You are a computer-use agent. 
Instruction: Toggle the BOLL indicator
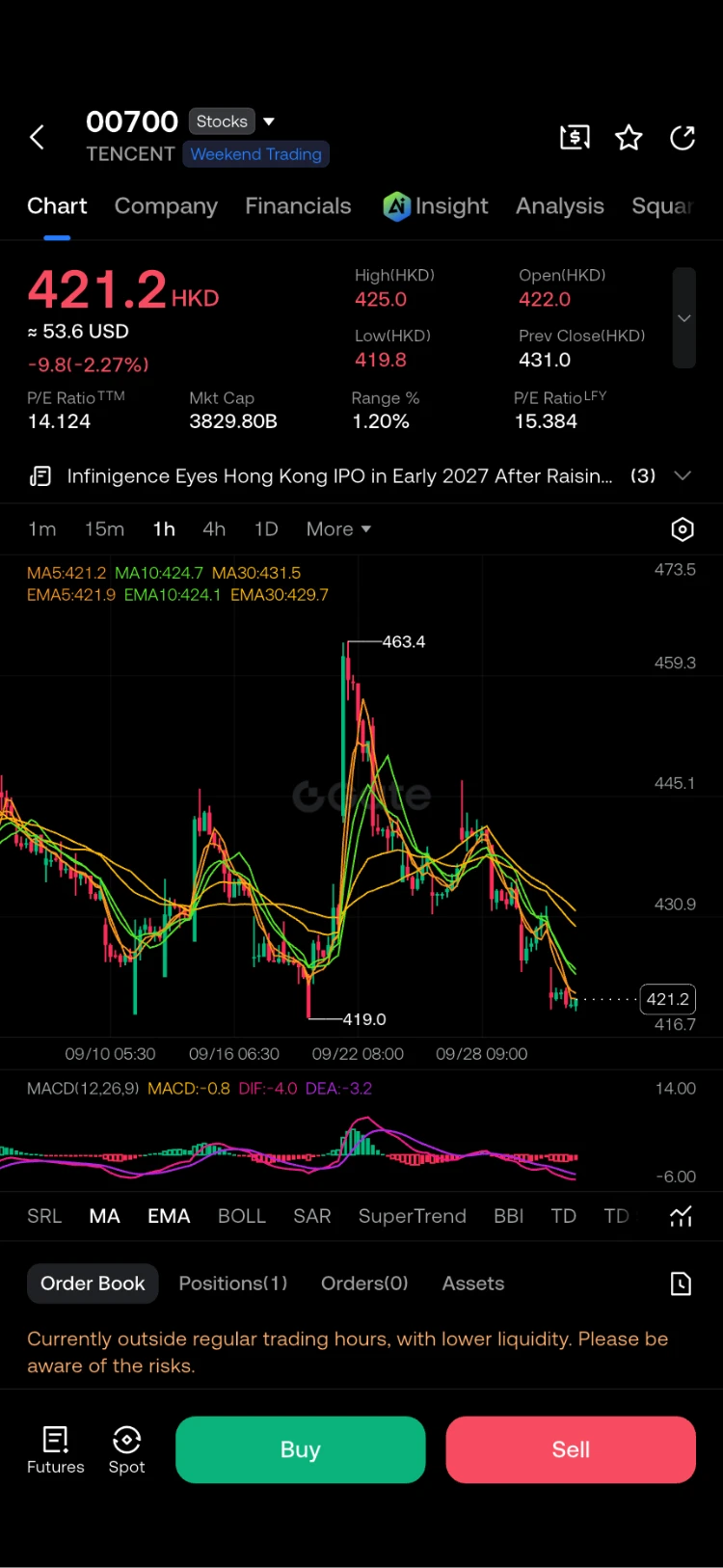[242, 1216]
